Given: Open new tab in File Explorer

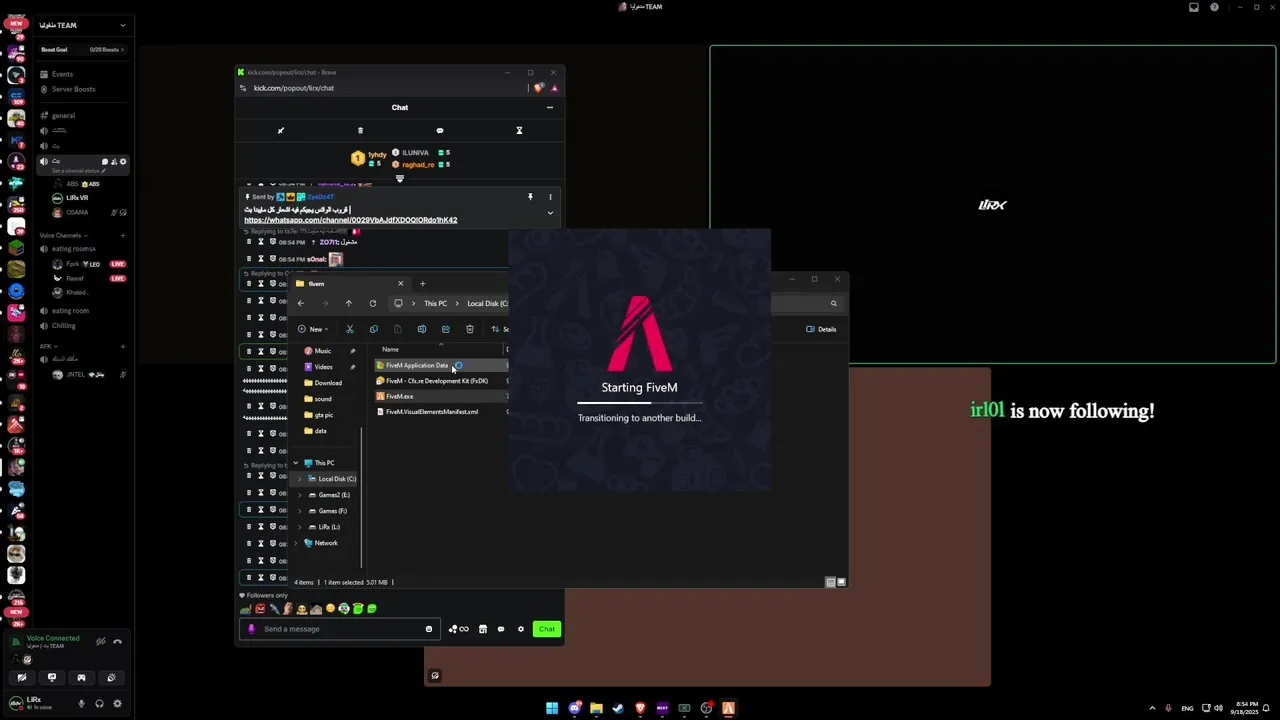Looking at the screenshot, I should pos(422,284).
